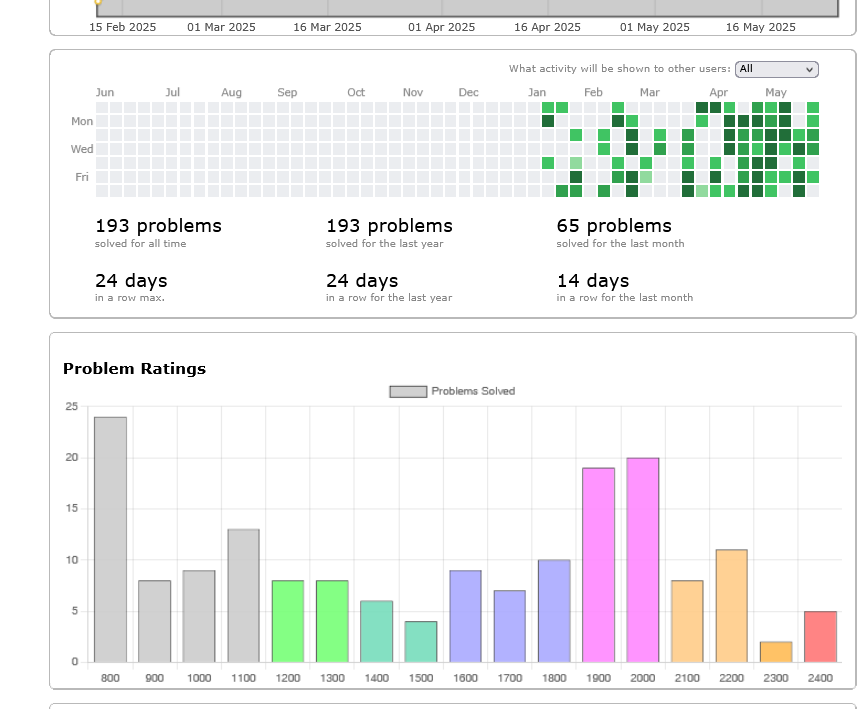The image size is (862, 709).
Task: Click the '16 Apr 2025' timeline date
Action: click(547, 27)
